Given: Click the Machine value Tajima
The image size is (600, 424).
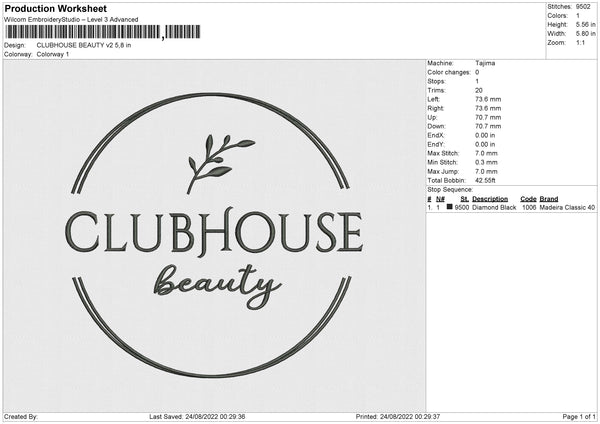Looking at the screenshot, I should (x=485, y=63).
